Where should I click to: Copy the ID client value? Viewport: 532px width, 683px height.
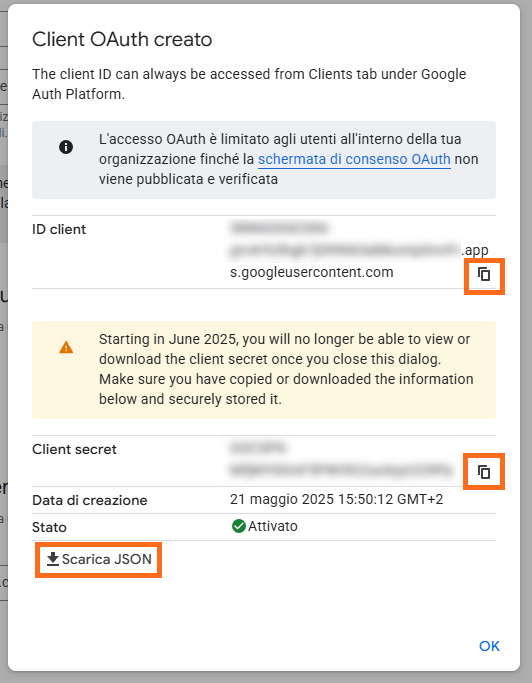click(x=484, y=274)
